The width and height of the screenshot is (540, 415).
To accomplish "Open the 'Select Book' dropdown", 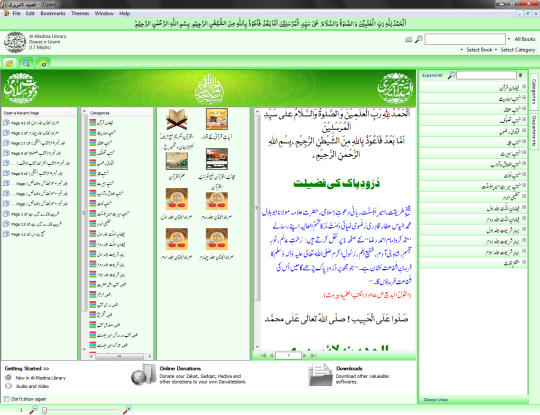I will [x=476, y=50].
